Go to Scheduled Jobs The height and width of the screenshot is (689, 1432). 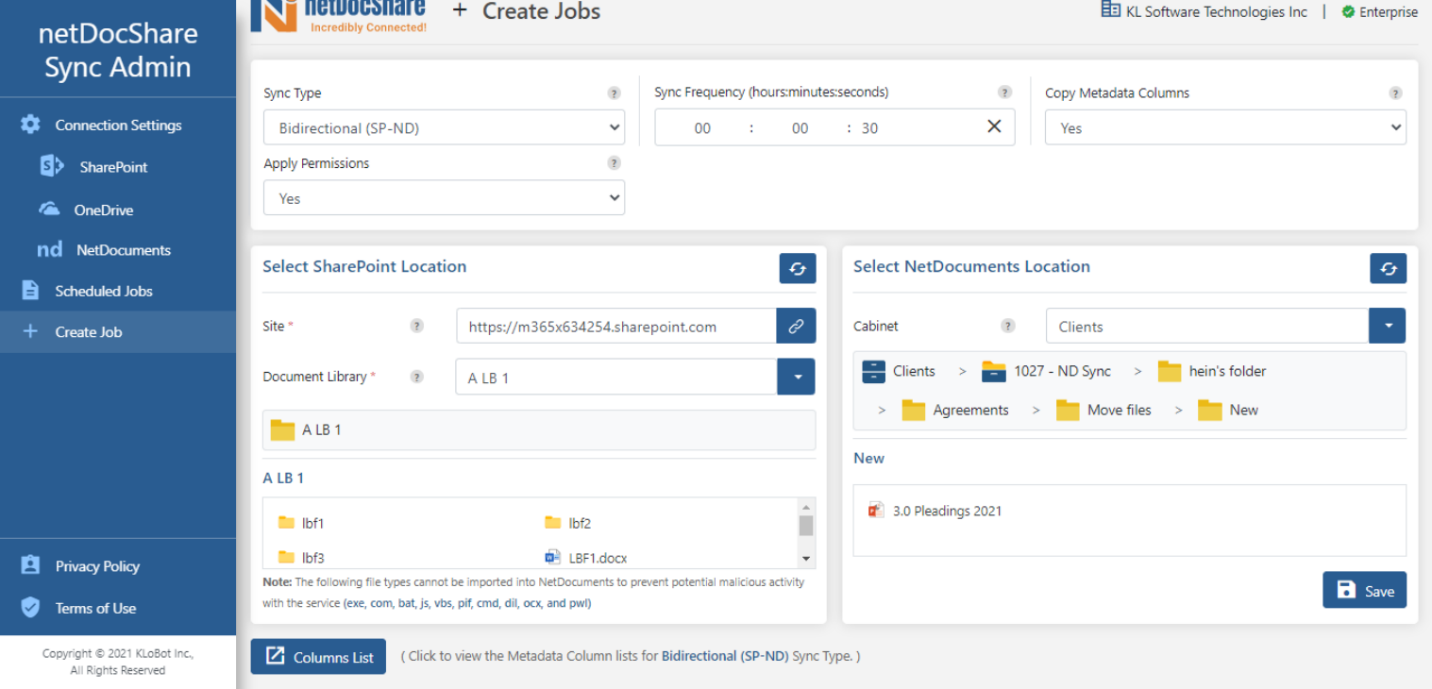(118, 291)
